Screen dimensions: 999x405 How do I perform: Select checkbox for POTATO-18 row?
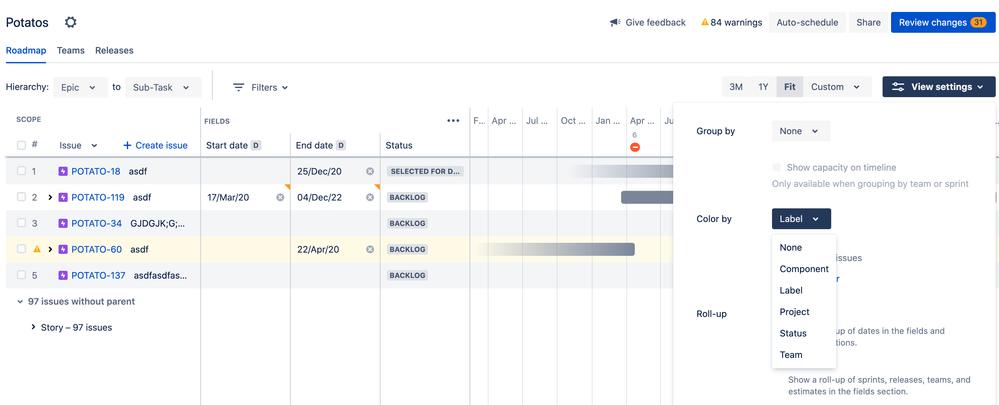point(22,171)
